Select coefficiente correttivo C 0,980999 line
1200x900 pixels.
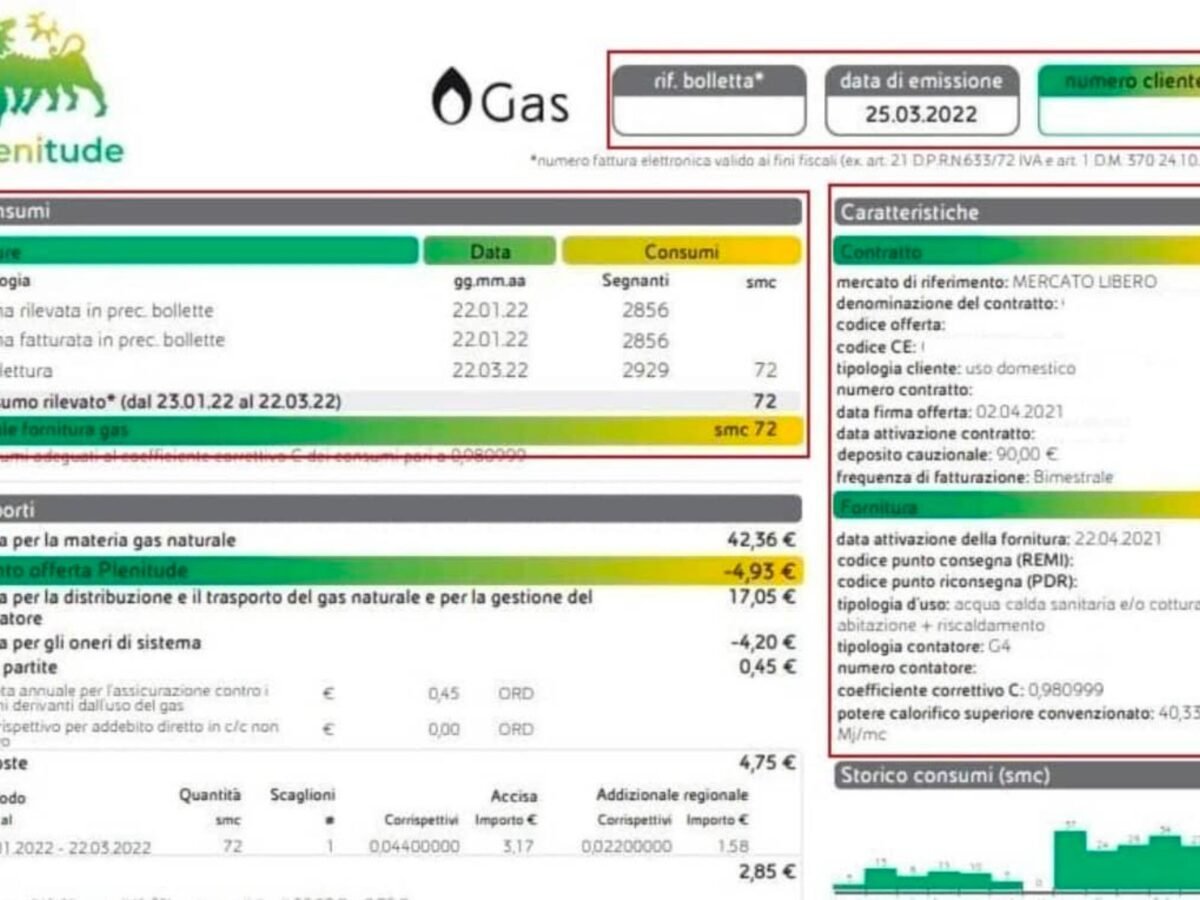[x=969, y=690]
